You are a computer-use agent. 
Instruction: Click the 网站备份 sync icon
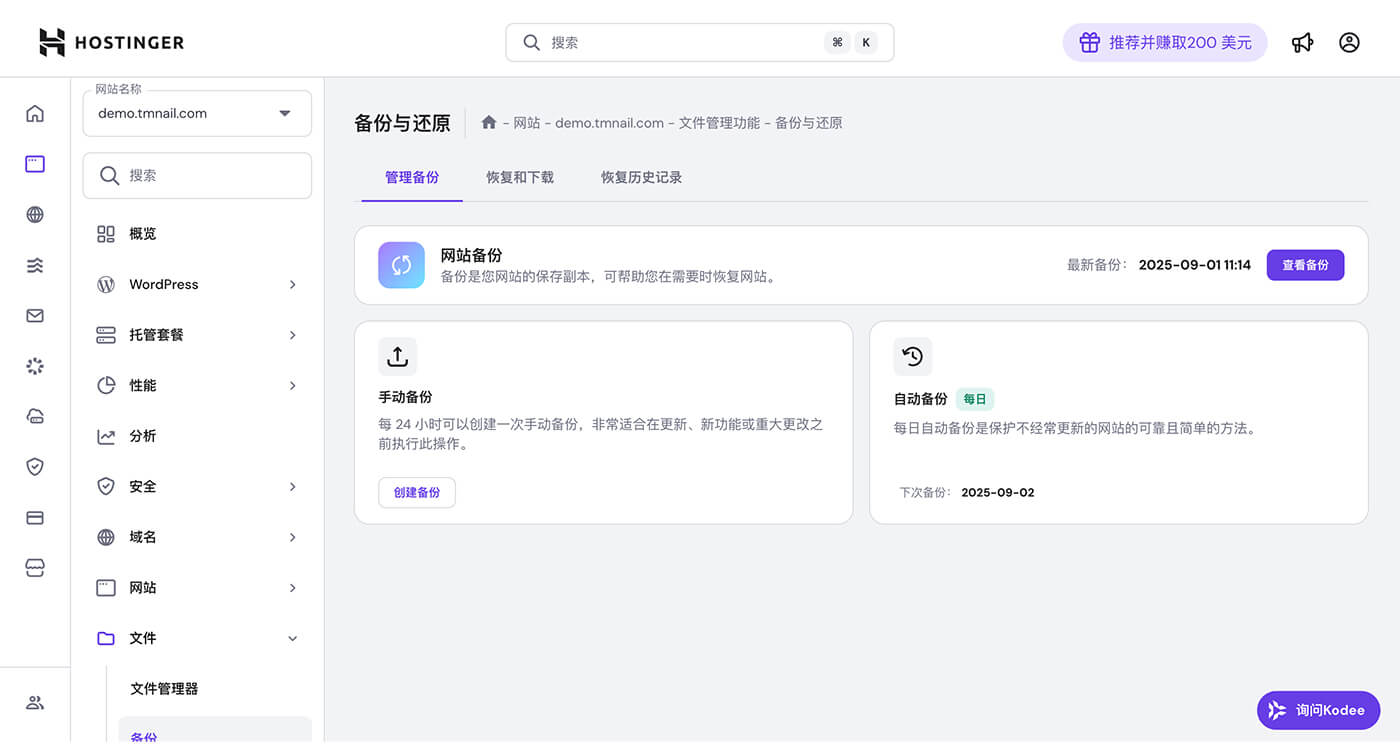[x=401, y=265]
